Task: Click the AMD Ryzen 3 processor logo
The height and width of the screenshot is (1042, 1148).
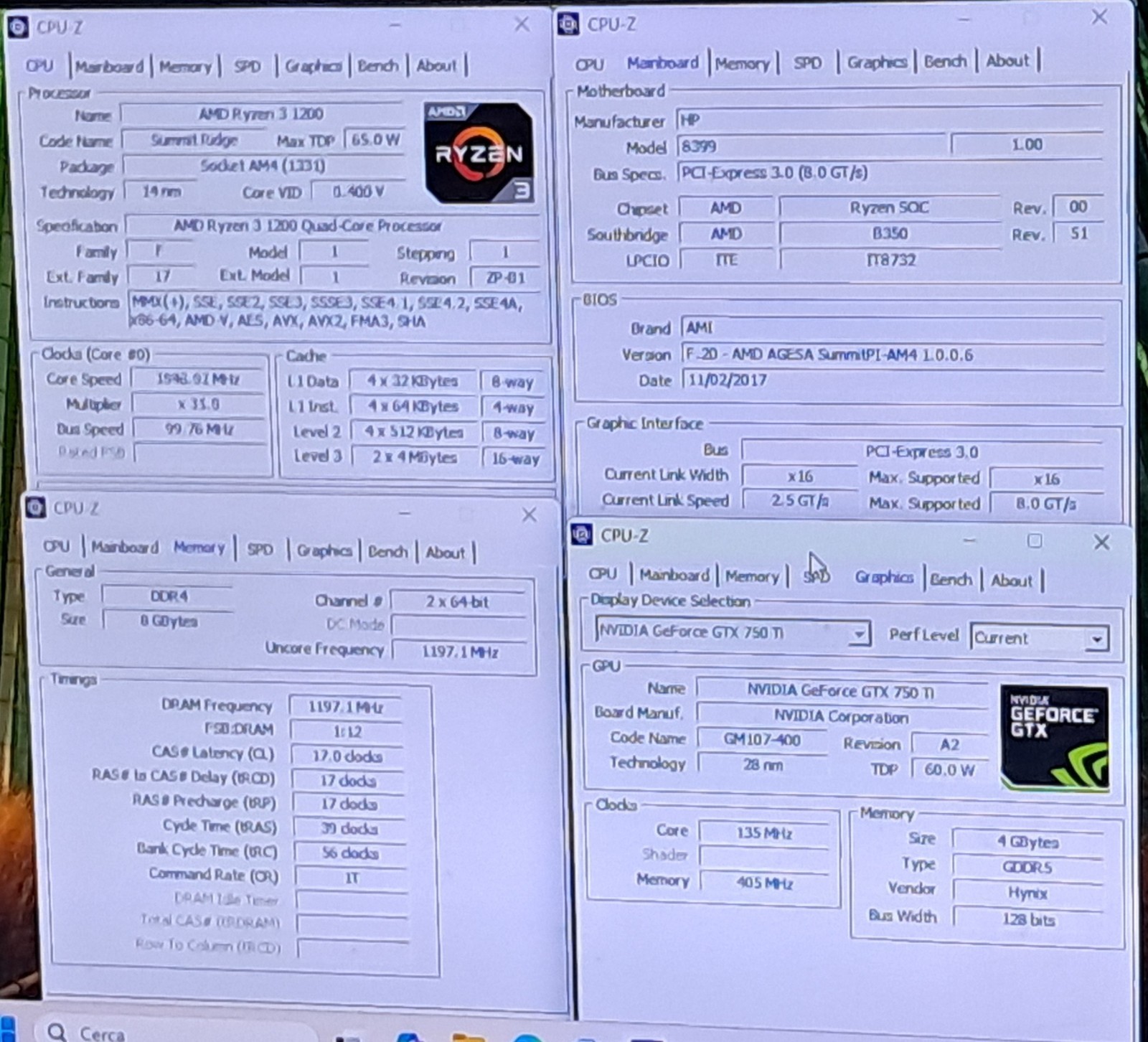Action: tap(479, 153)
